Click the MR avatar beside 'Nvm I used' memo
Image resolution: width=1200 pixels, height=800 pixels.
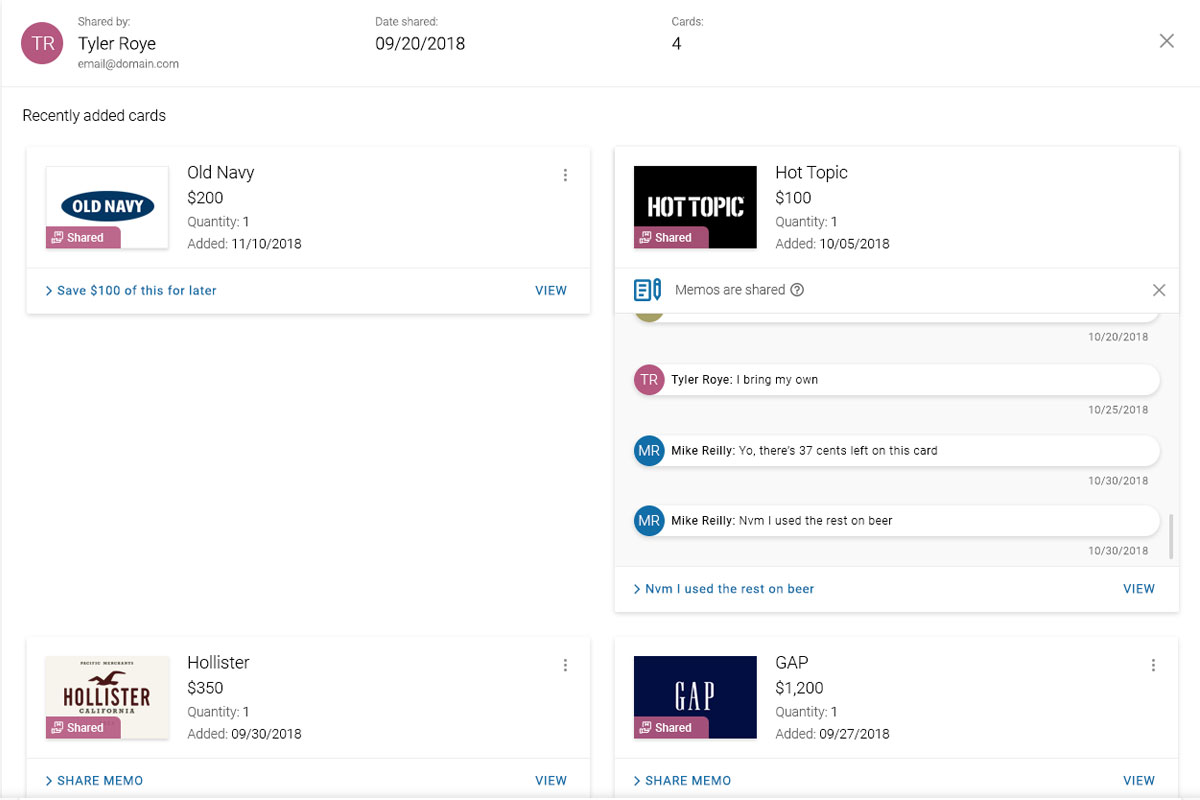[x=649, y=521]
